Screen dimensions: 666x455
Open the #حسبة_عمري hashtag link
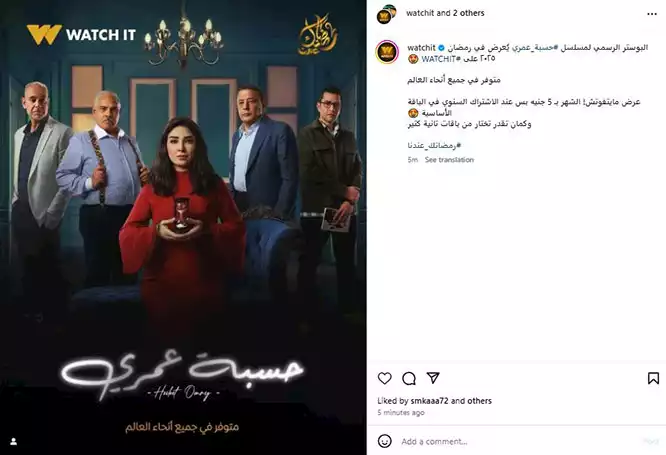click(534, 48)
